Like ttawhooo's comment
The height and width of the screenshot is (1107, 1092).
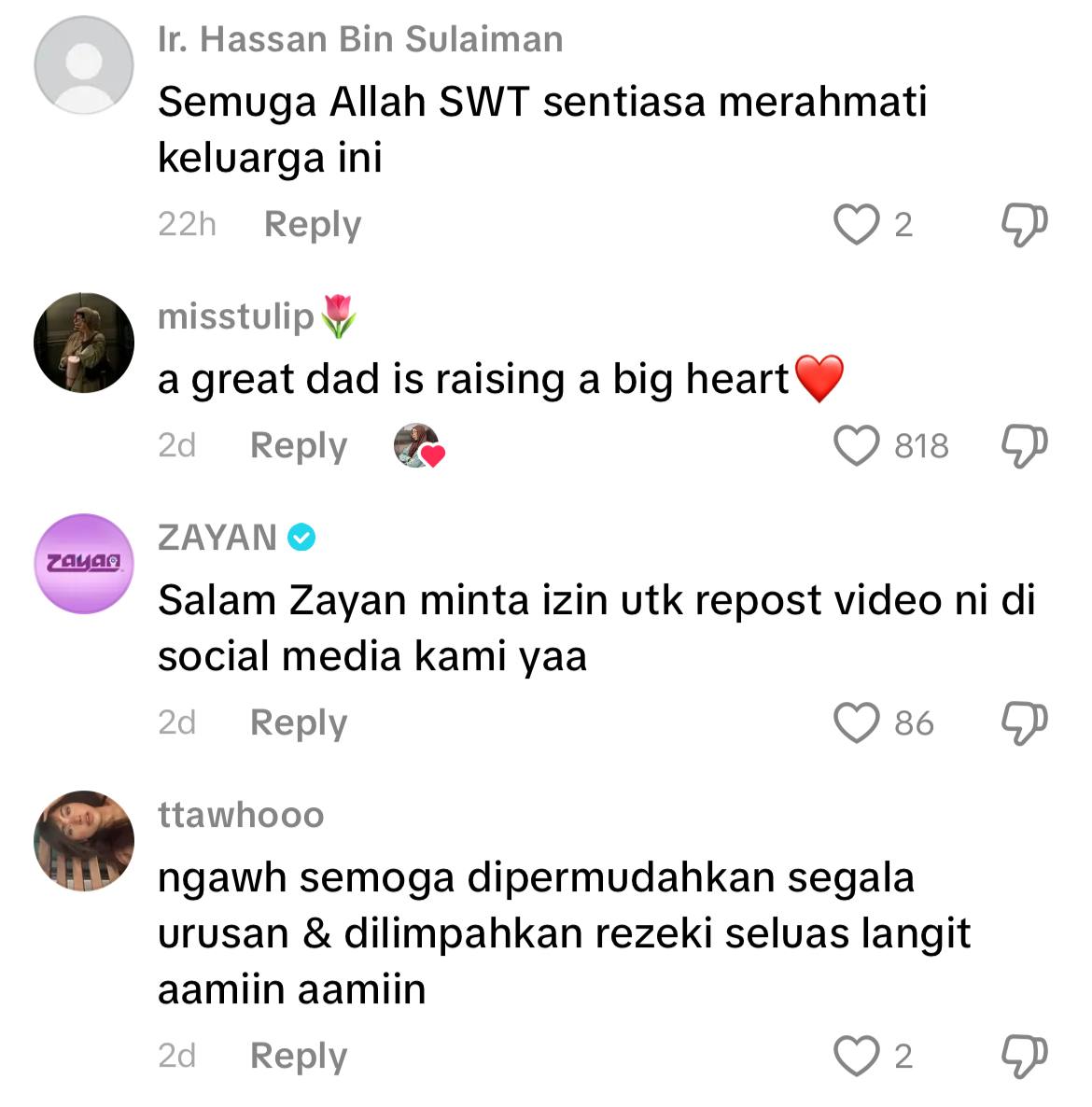tap(856, 1057)
